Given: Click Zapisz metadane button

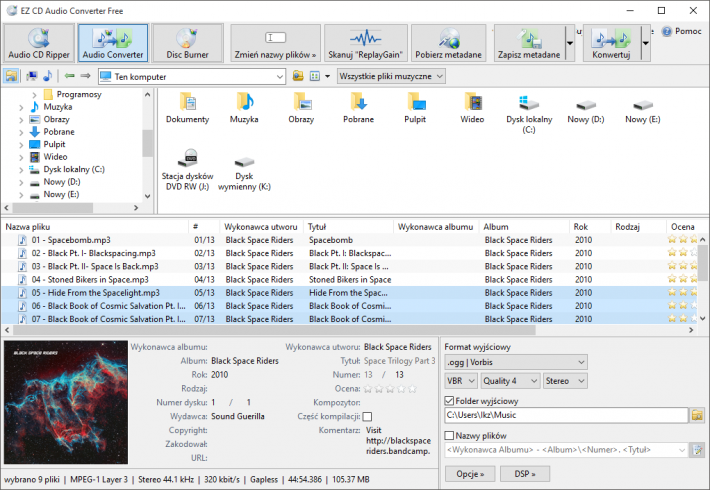Looking at the screenshot, I should pyautogui.click(x=529, y=43).
